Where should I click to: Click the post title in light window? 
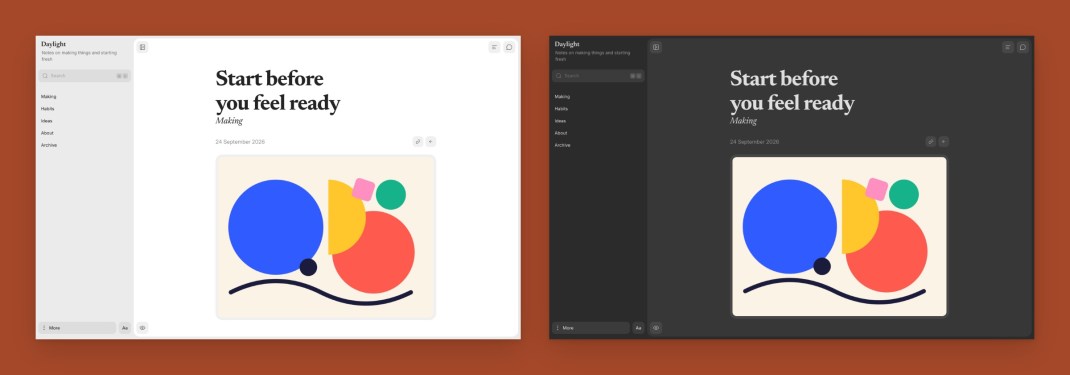[278, 91]
